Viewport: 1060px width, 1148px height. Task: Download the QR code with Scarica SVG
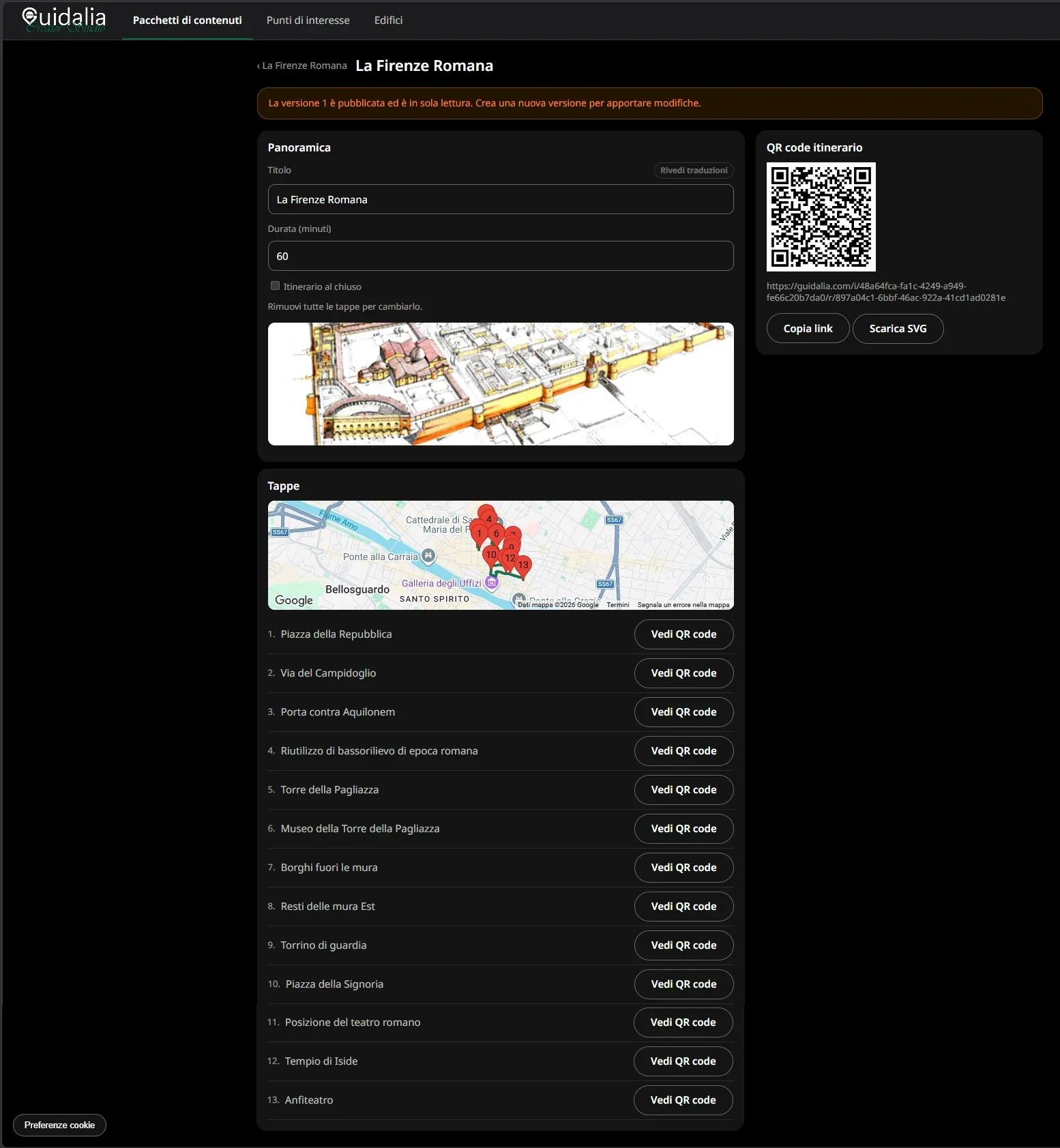tap(898, 329)
